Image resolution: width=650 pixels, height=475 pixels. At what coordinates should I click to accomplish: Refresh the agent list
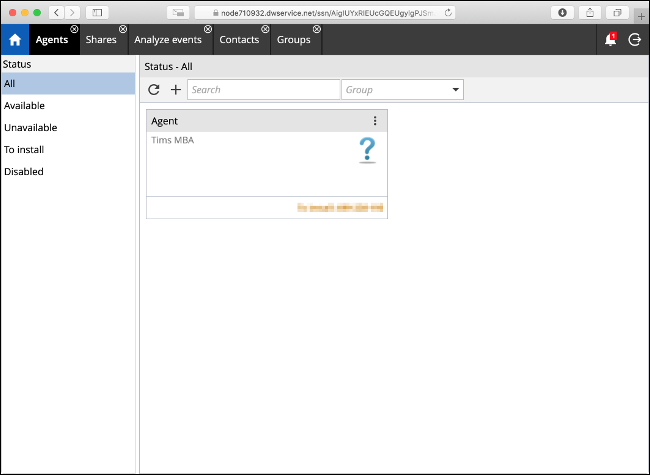154,90
